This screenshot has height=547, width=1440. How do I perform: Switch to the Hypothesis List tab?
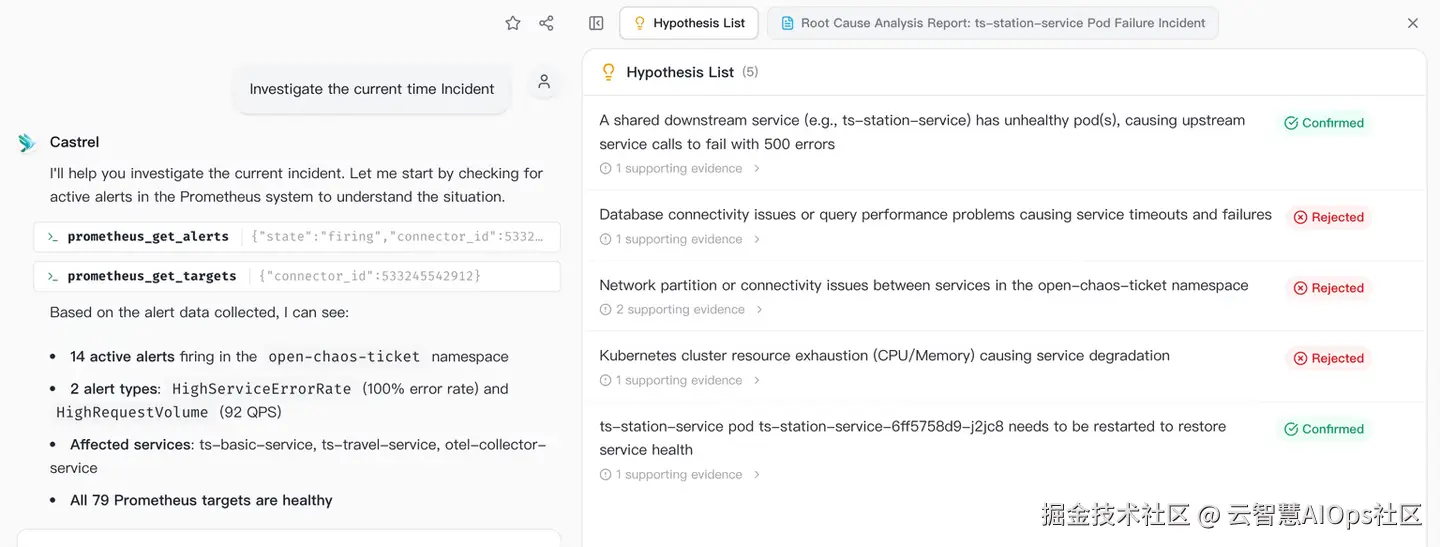pyautogui.click(x=689, y=23)
